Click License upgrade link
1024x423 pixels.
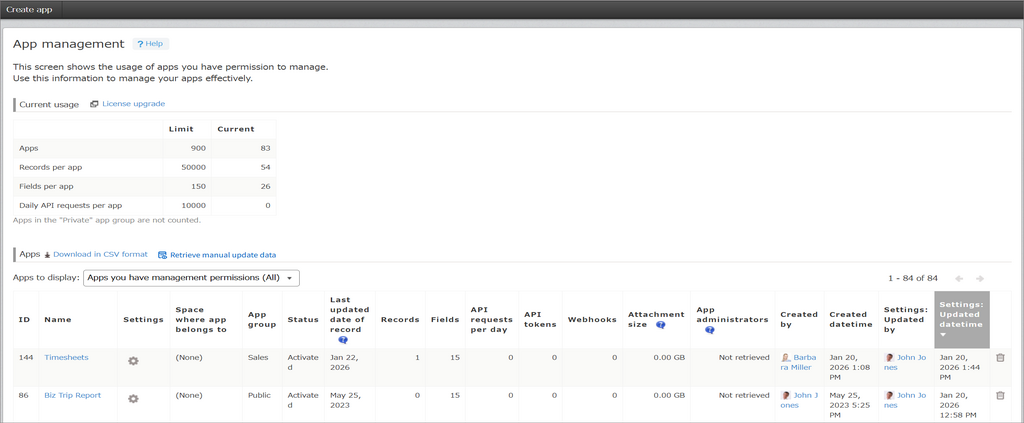(133, 104)
